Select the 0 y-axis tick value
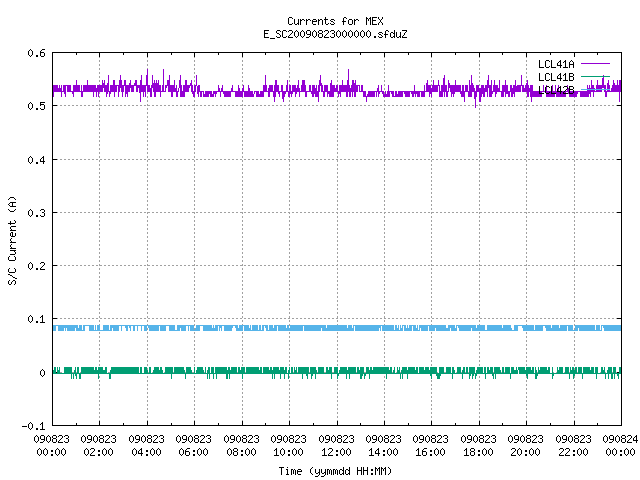Viewport: 640px width, 480px height. [x=42, y=373]
